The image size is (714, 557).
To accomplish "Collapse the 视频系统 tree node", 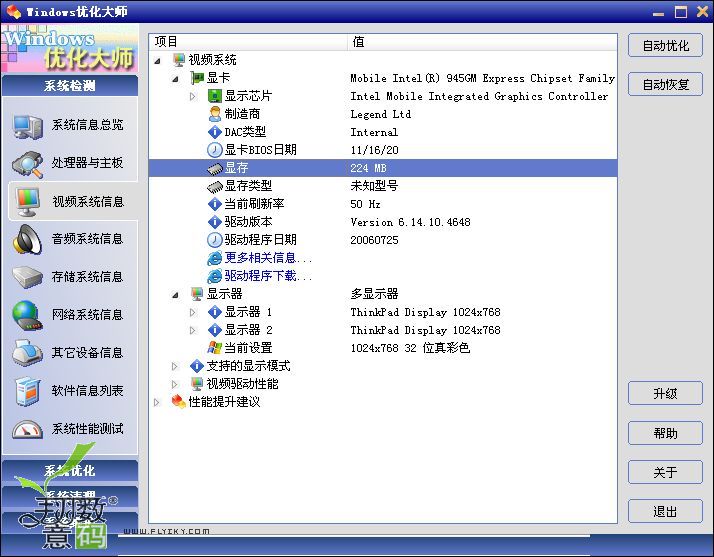I will coord(158,61).
